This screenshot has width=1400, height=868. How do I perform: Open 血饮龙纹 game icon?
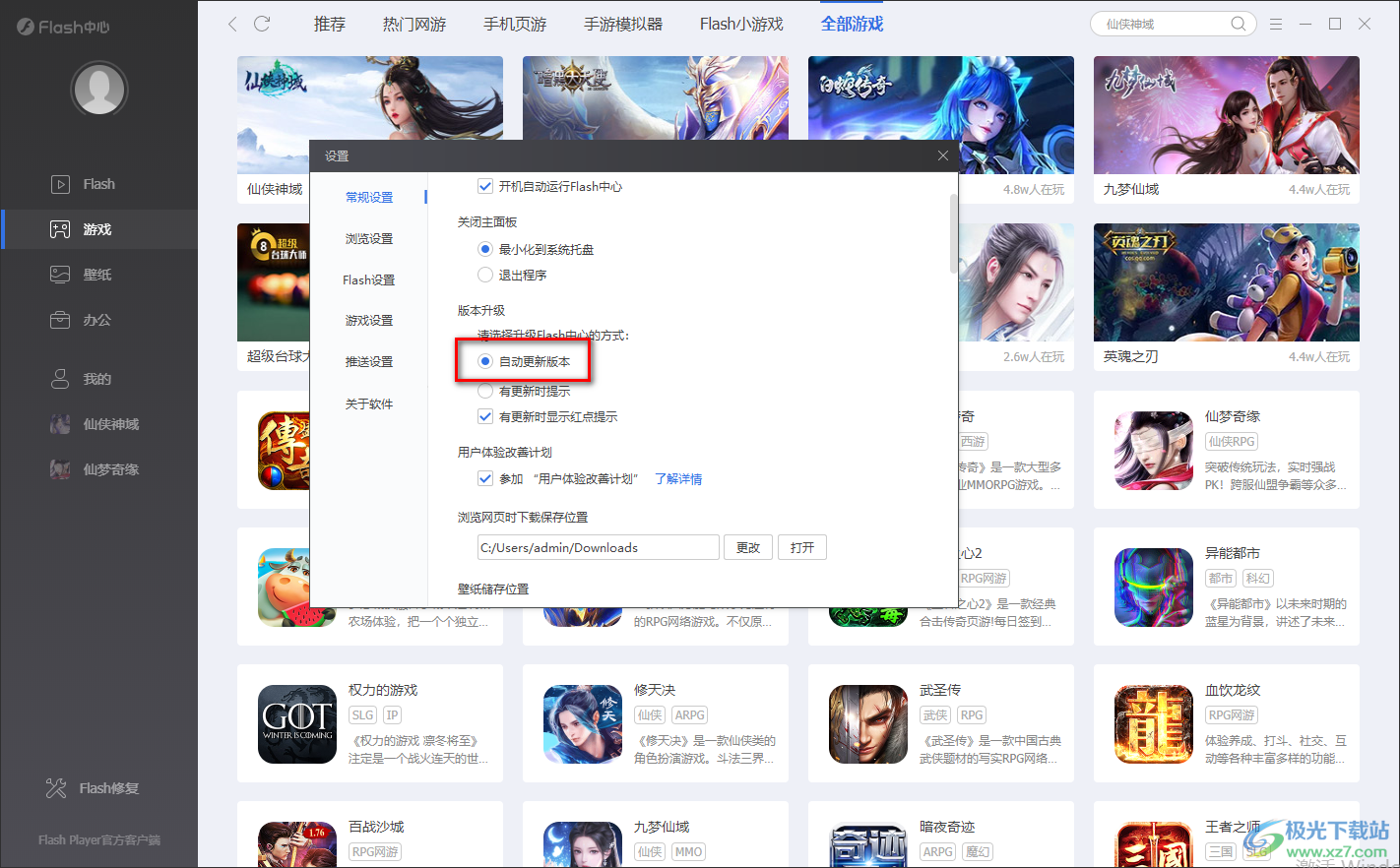(x=1154, y=724)
